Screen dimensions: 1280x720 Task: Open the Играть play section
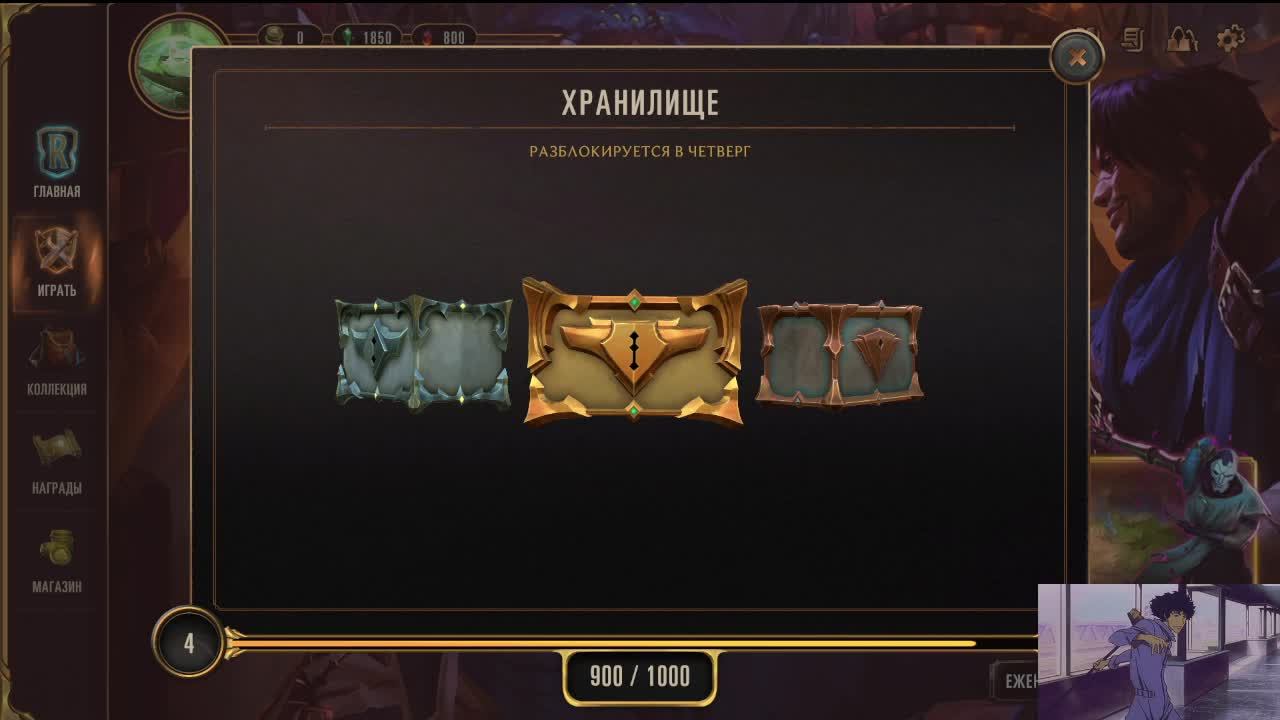tap(57, 262)
